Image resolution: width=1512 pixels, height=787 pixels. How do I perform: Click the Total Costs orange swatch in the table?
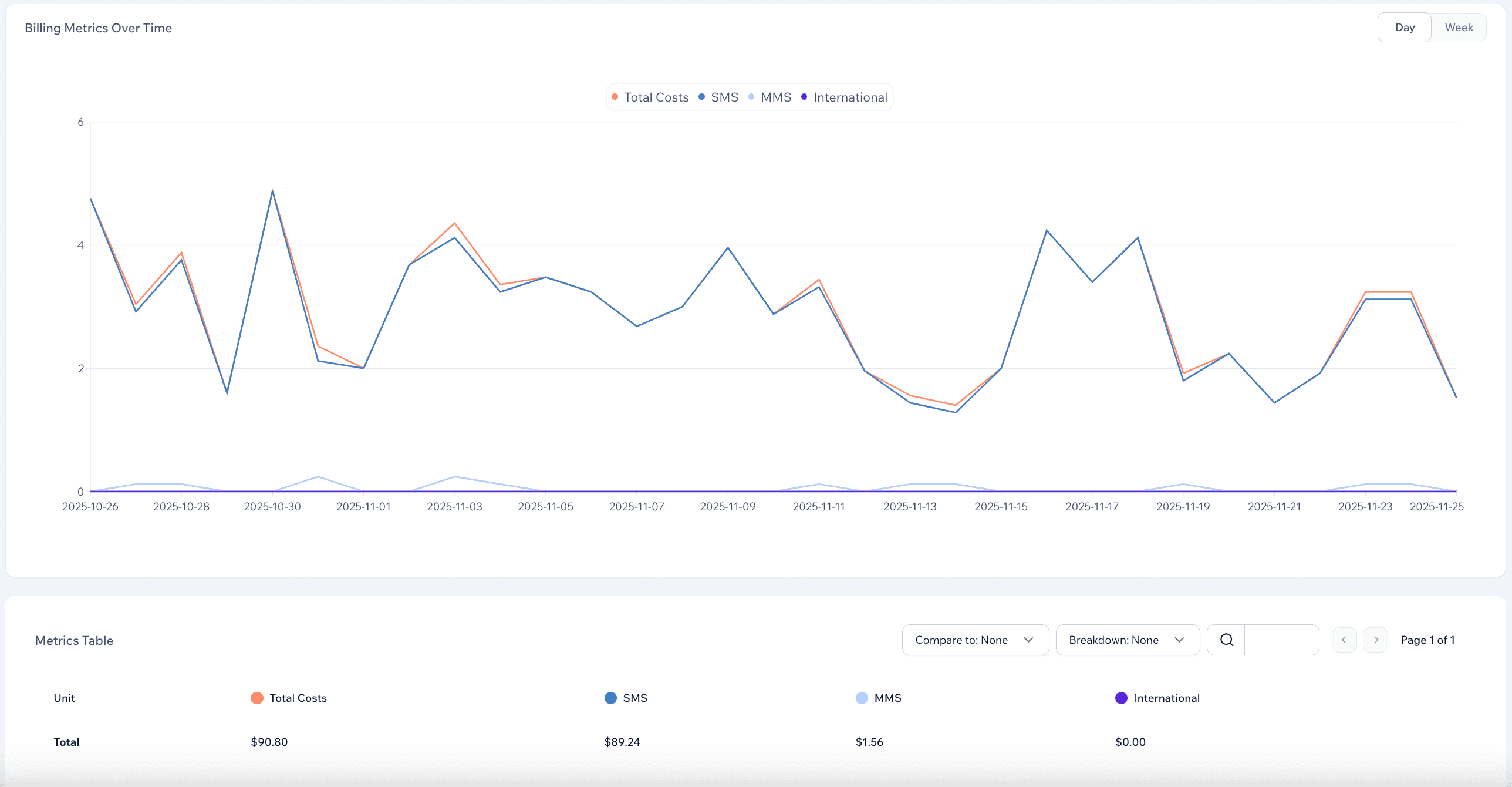coord(256,698)
